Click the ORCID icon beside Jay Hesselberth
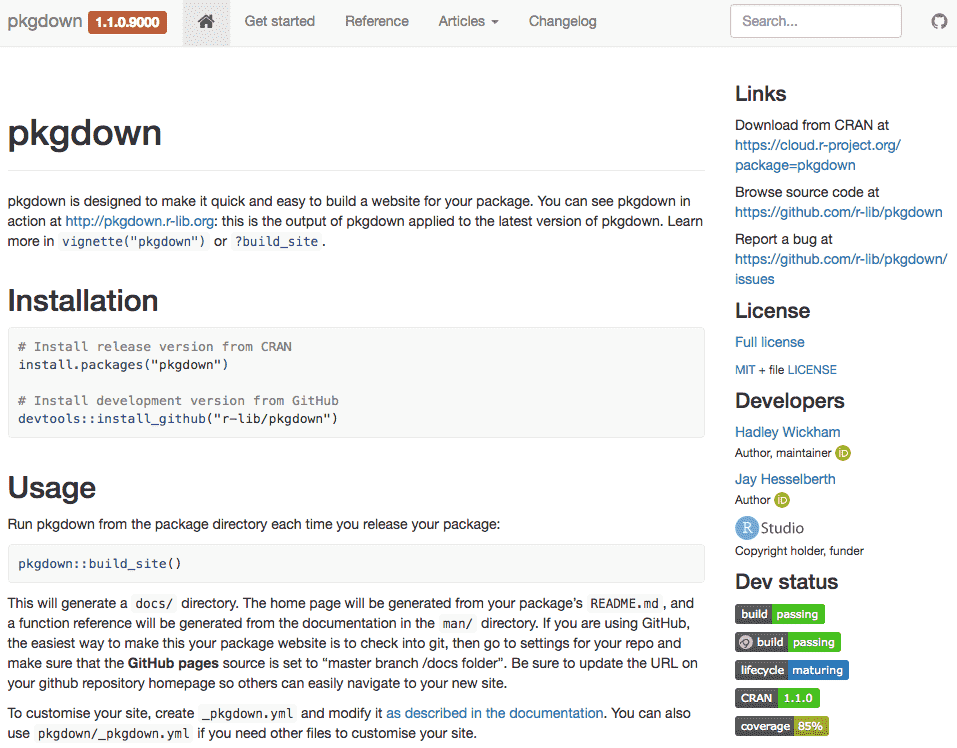This screenshot has width=957, height=748. 782,500
